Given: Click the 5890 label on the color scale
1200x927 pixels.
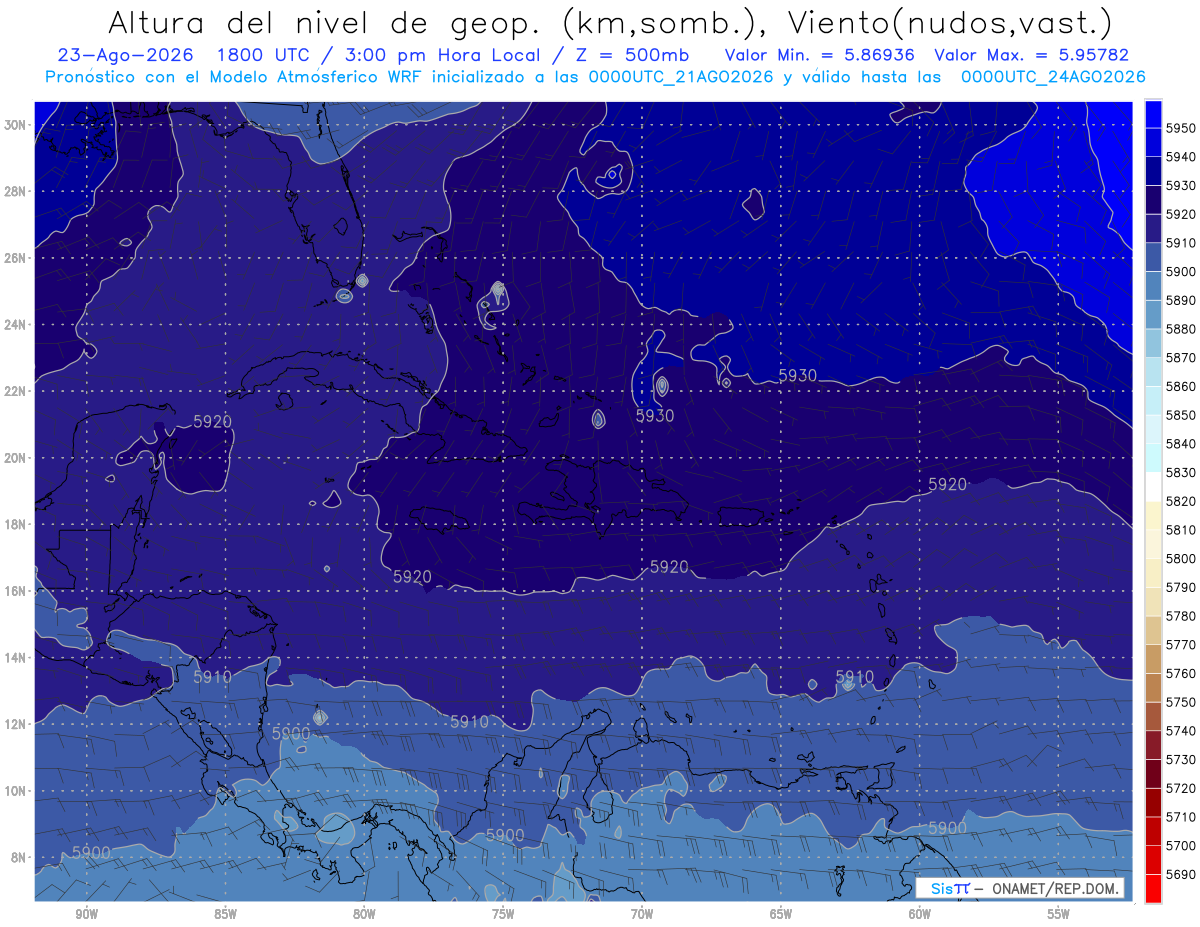Looking at the screenshot, I should tap(1180, 300).
